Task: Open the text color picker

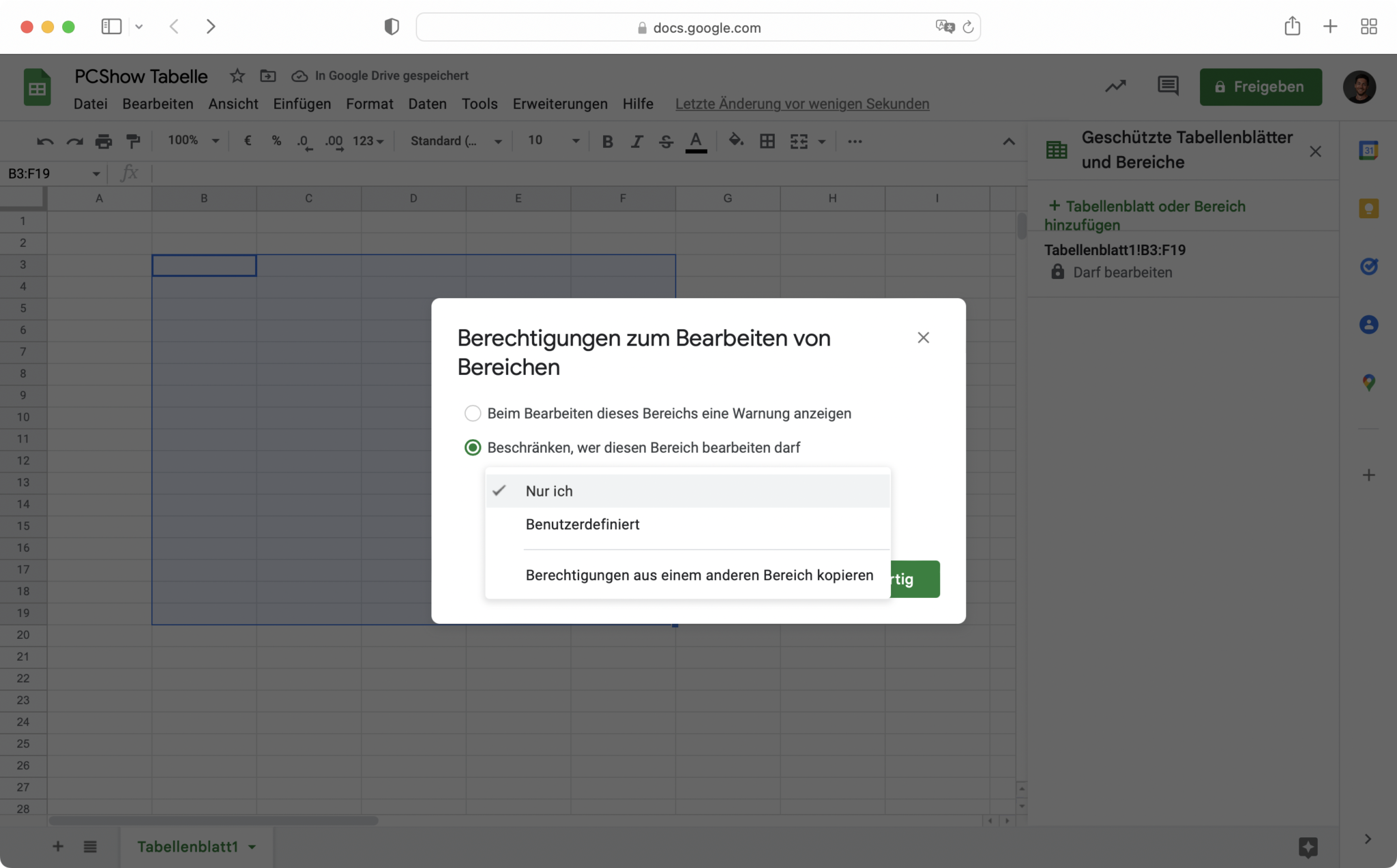Action: (696, 141)
